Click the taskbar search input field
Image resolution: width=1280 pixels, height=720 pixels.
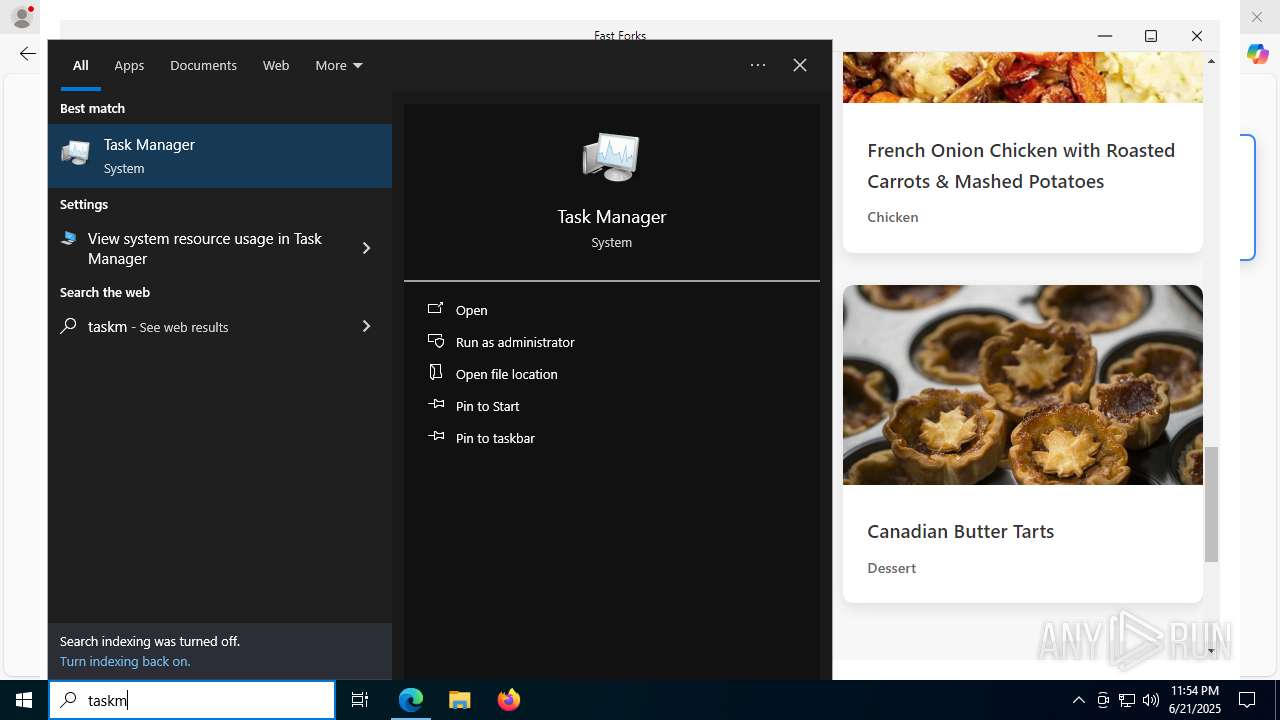click(x=192, y=700)
